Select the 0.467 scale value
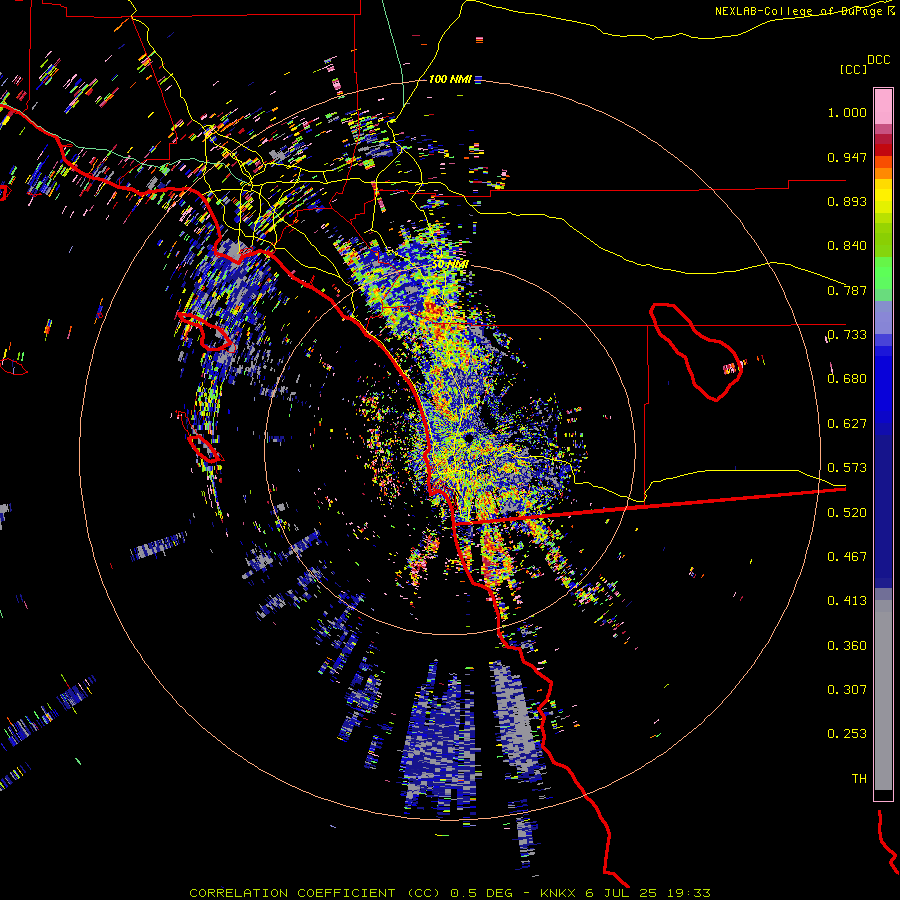This screenshot has width=900, height=900. point(847,557)
